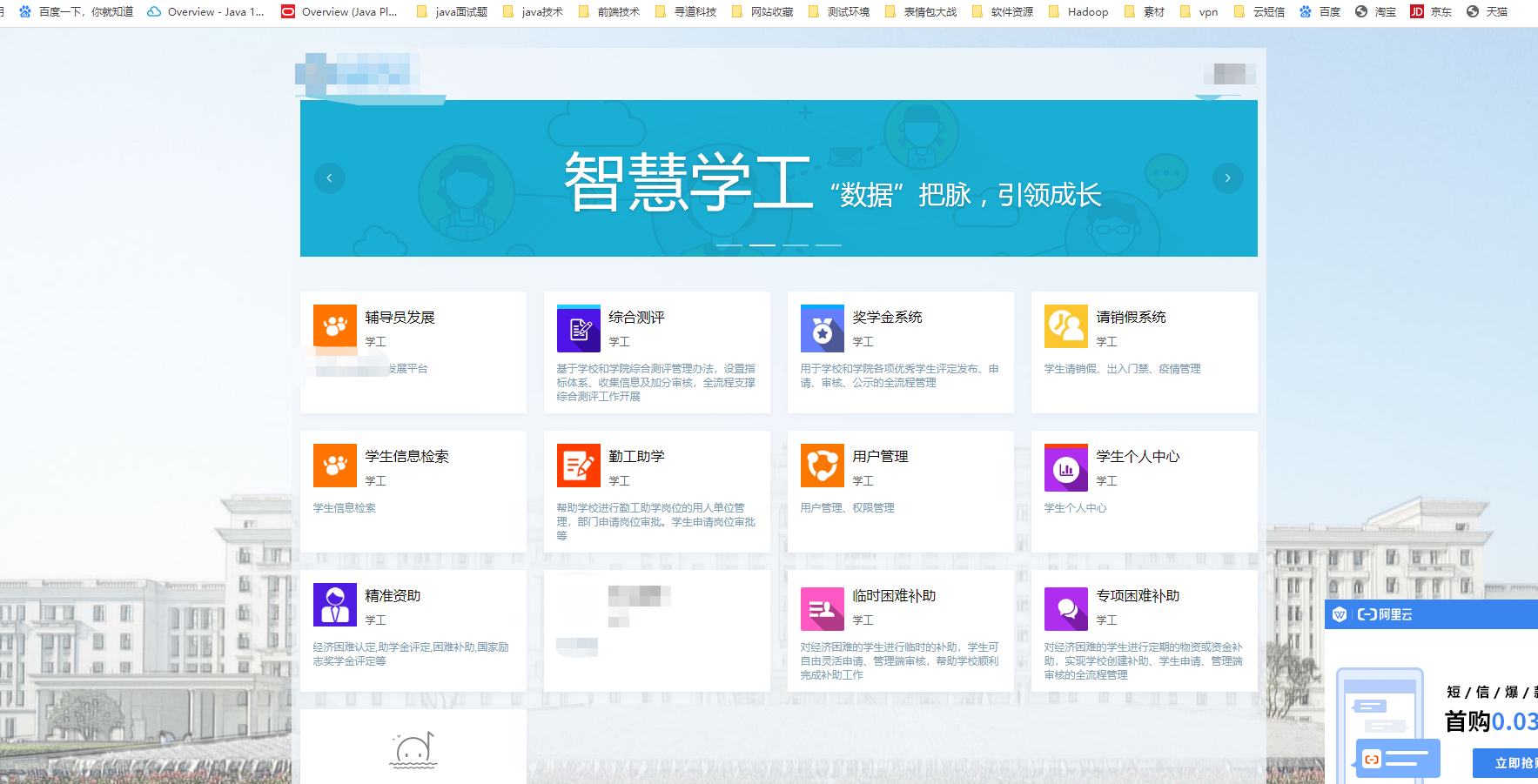Click the 天猫 bookmark
Screen dimensions: 1538x784
(1487, 11)
